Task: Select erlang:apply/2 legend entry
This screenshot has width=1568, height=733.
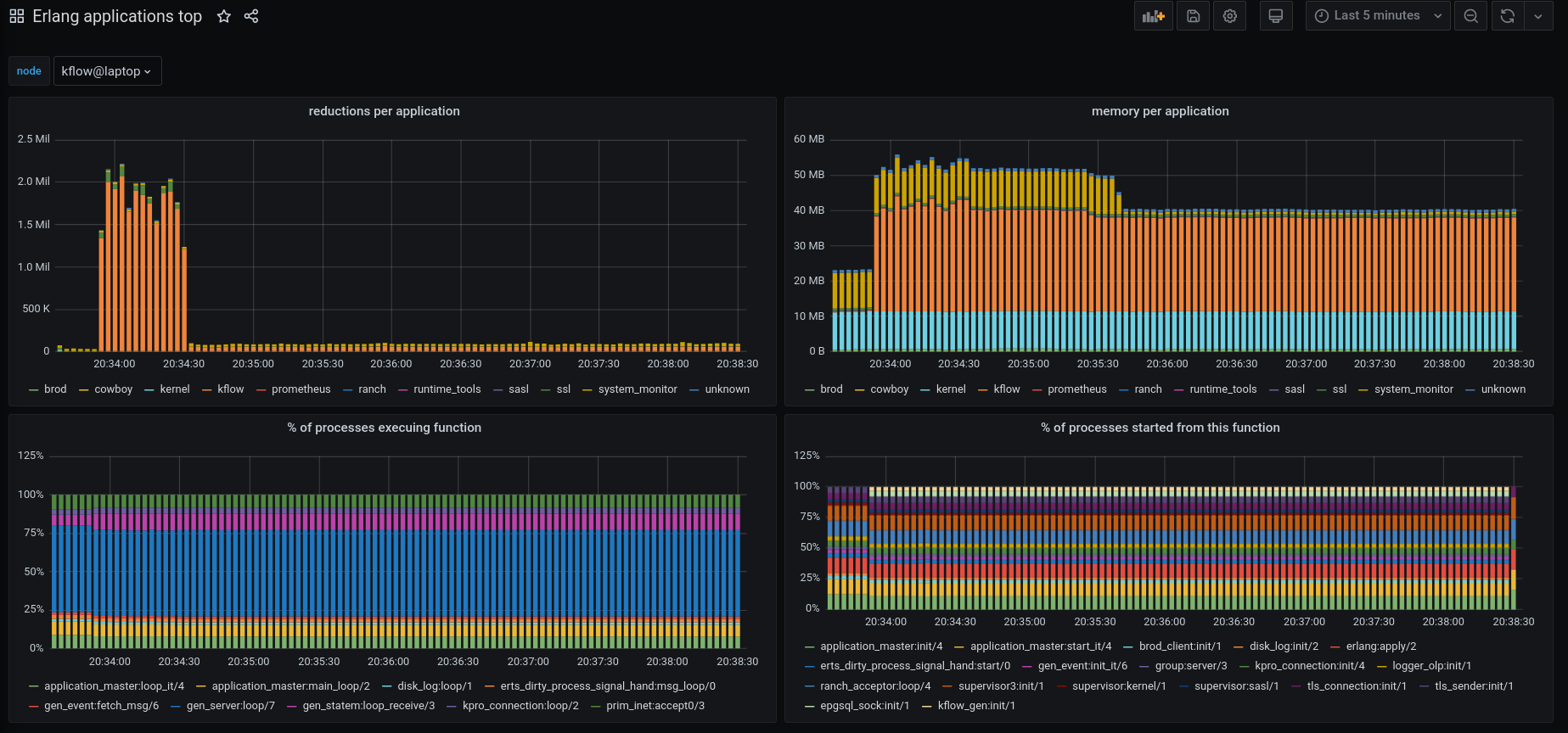Action: (1381, 646)
